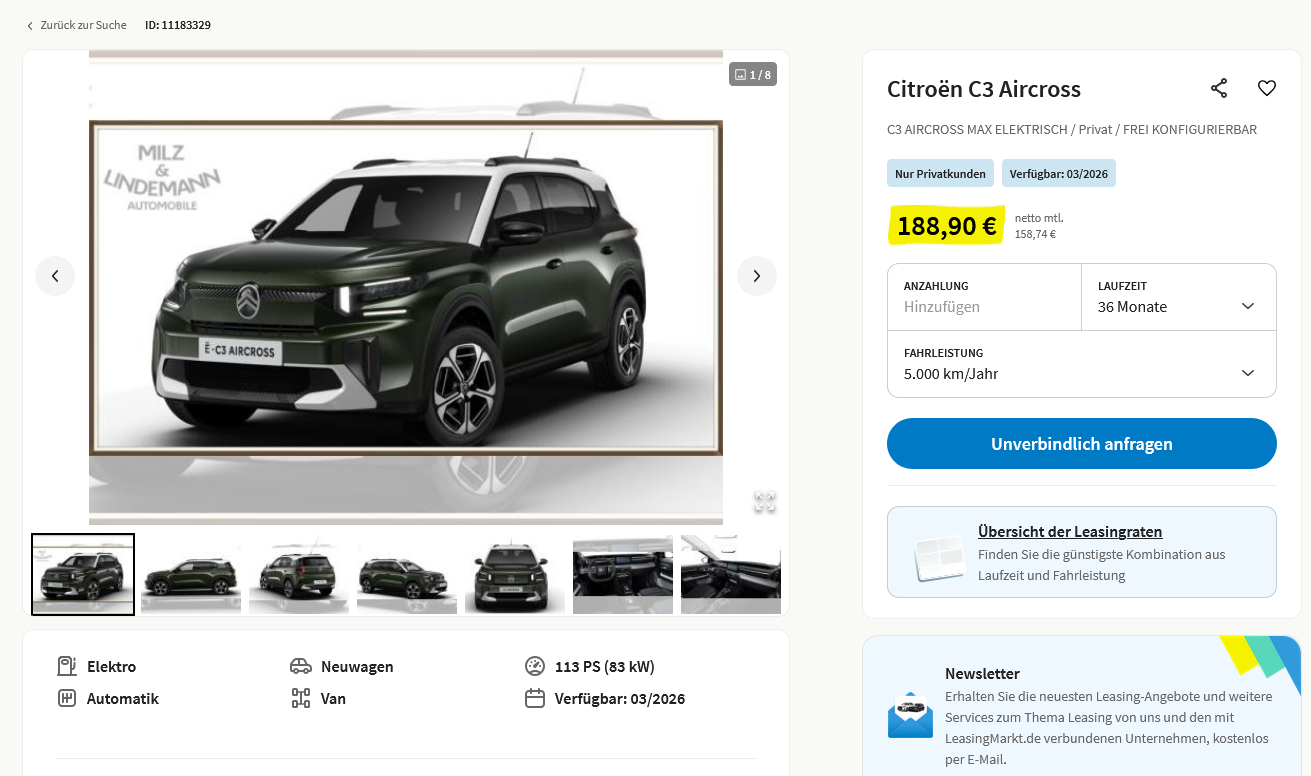Click the Anzahlung Hinzufügen input field
The width and height of the screenshot is (1311, 776).
(984, 307)
